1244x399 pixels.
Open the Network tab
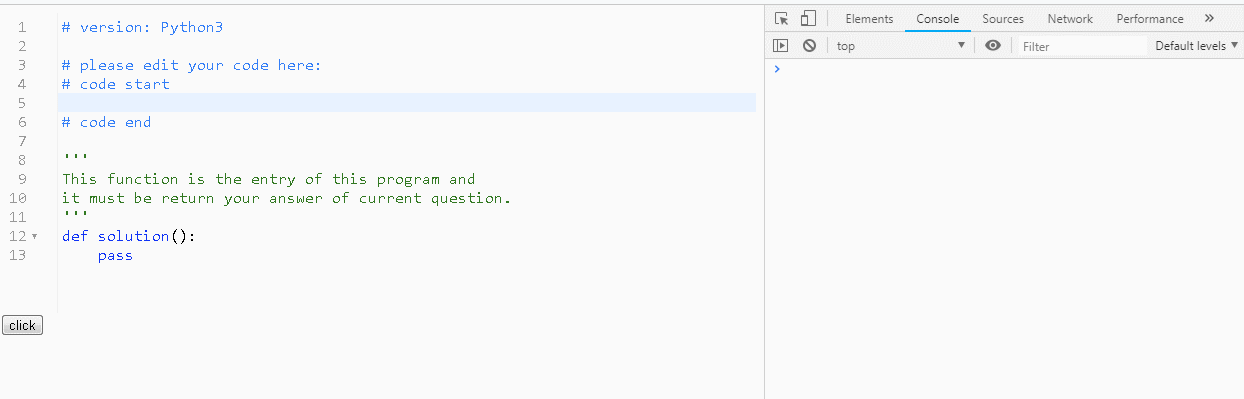point(1070,19)
